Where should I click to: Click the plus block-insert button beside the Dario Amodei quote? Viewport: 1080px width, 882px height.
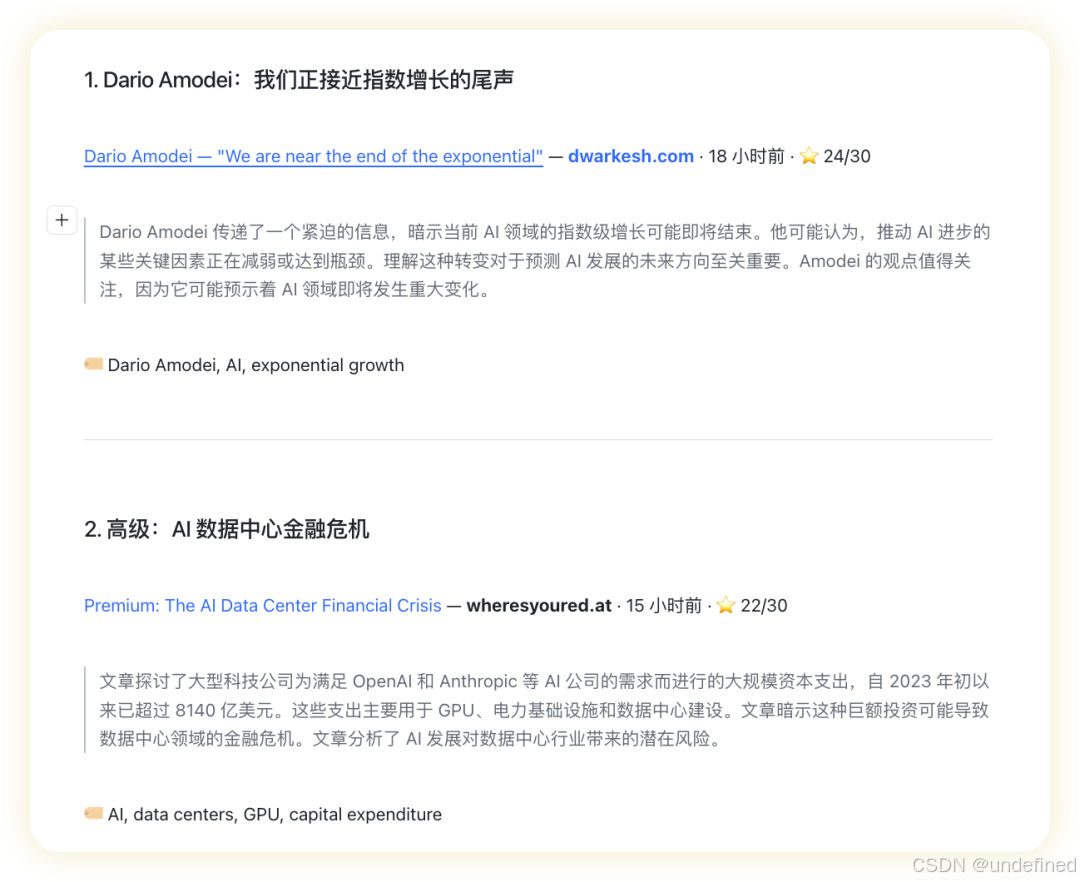tap(61, 220)
